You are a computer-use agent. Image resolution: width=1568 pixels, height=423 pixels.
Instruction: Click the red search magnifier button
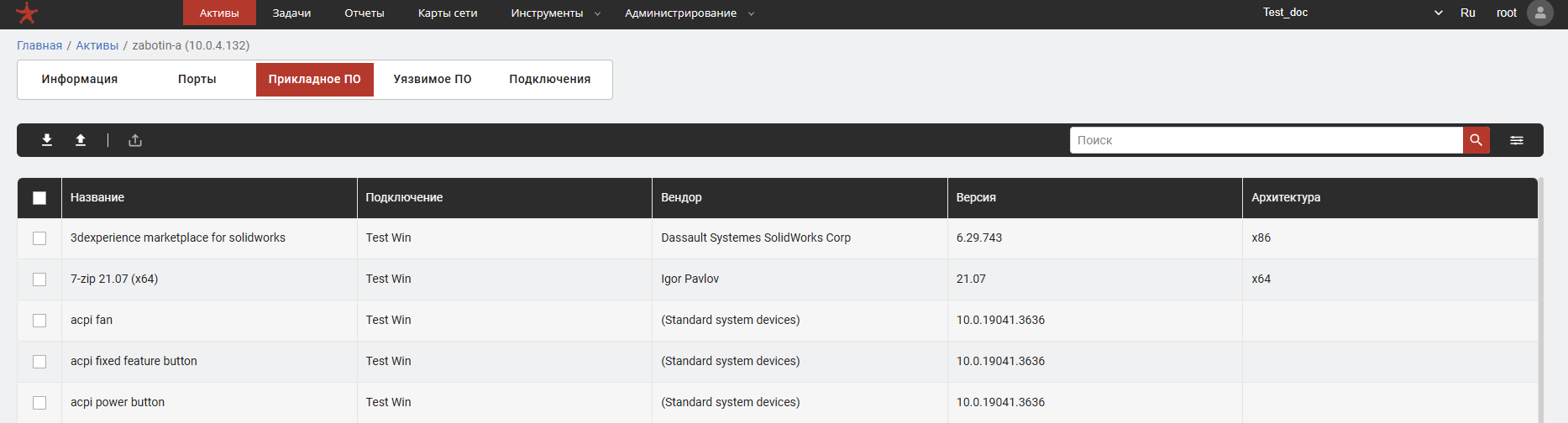point(1476,140)
